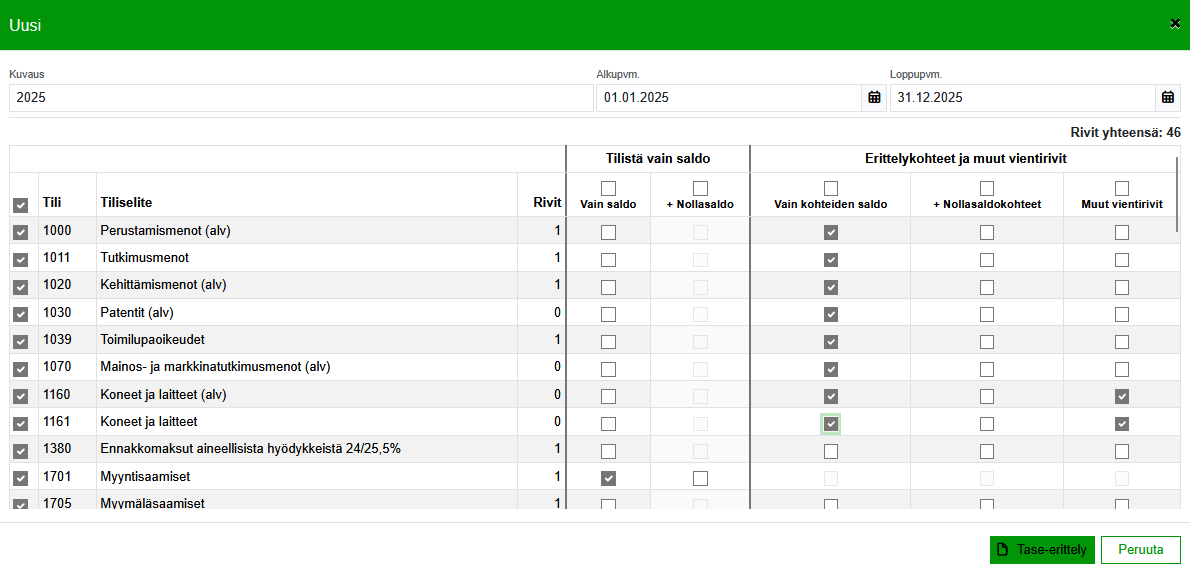Uncheck row selection for account 1161 Koneet ja laitteet
The image size is (1190, 574).
(x=20, y=424)
